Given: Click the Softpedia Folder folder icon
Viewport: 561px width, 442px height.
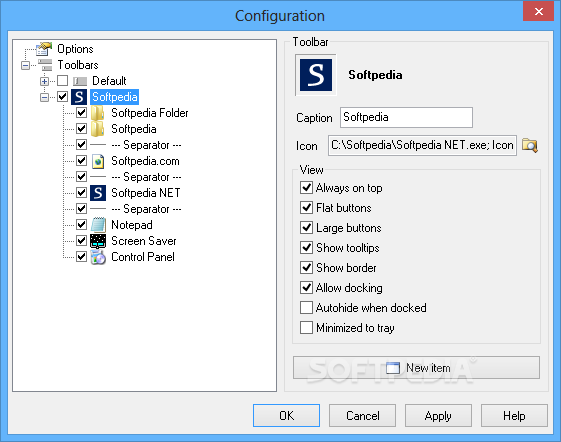Looking at the screenshot, I should (97, 113).
